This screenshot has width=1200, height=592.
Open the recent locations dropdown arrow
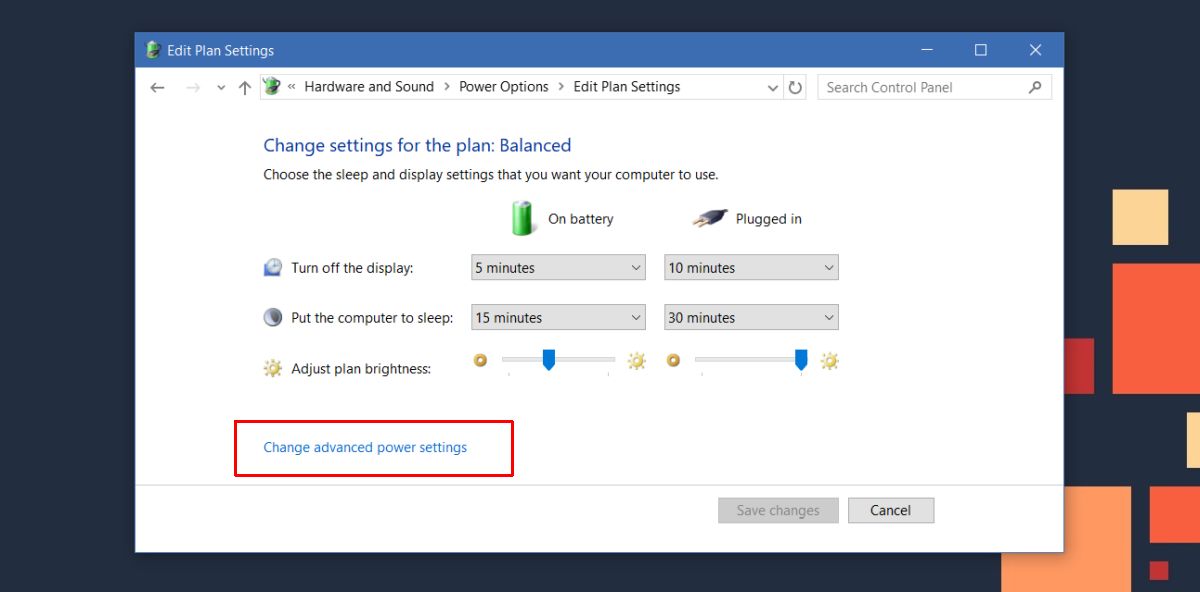click(221, 88)
